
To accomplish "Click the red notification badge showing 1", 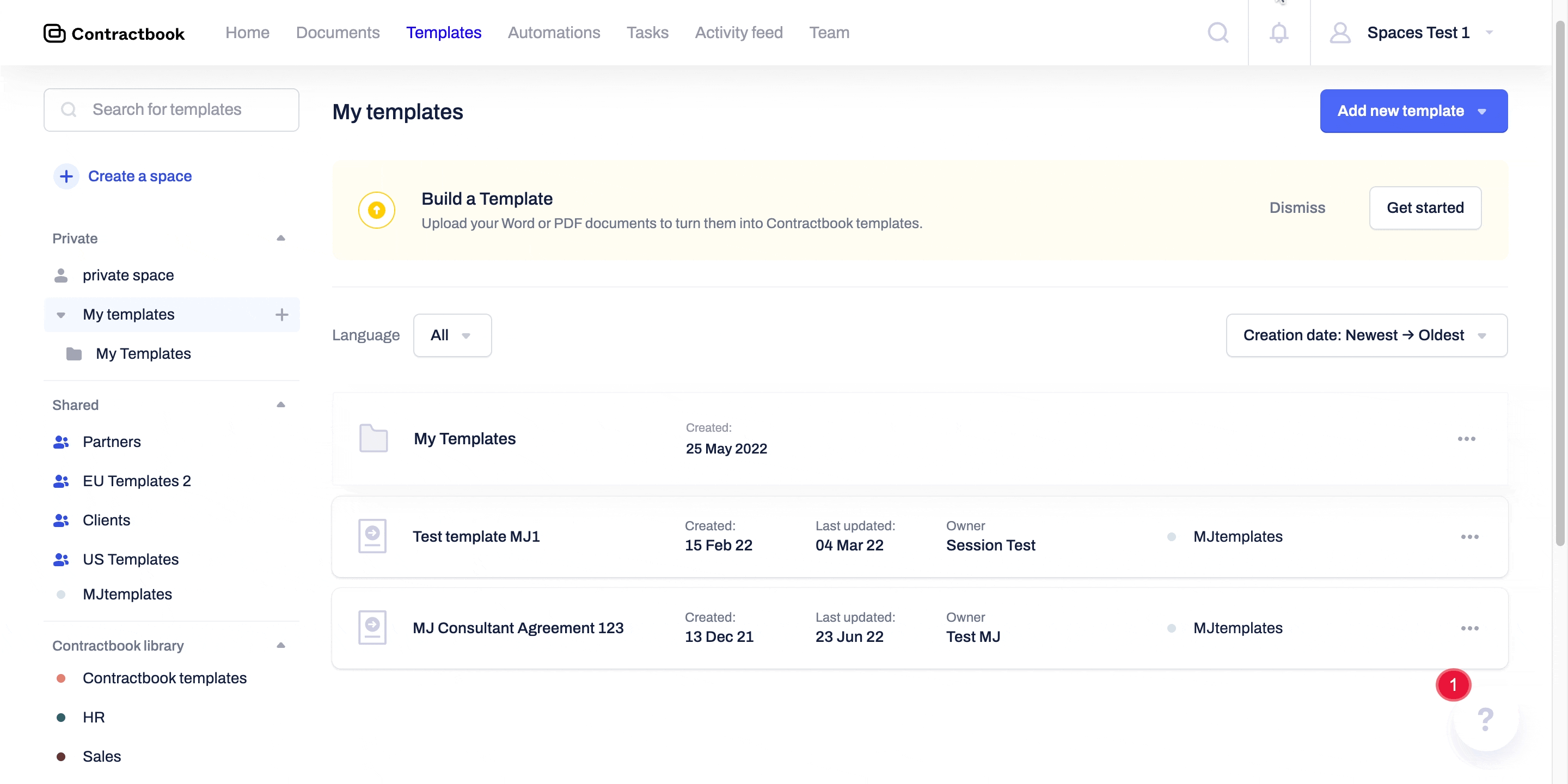I will click(x=1453, y=685).
